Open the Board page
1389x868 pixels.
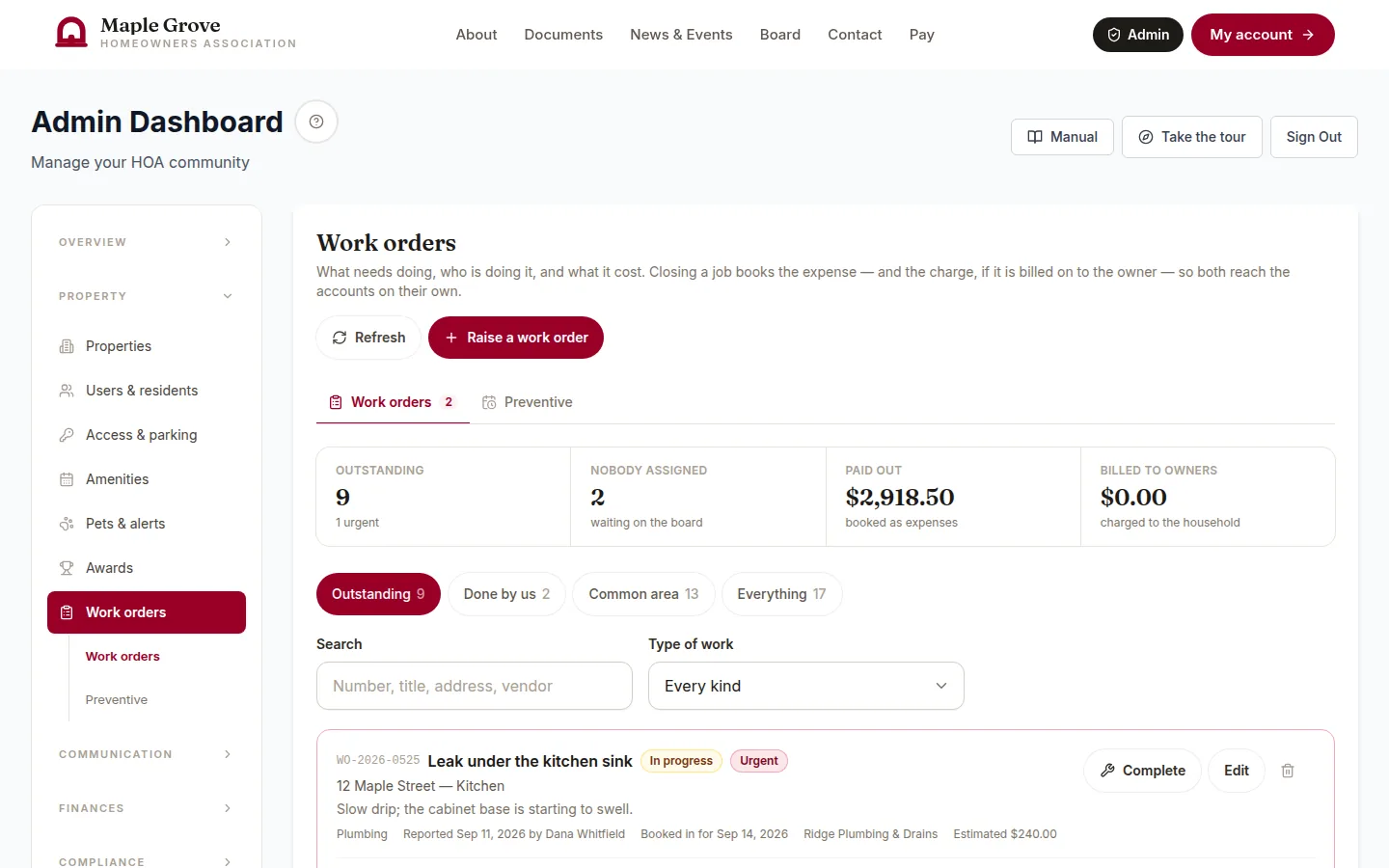click(780, 35)
